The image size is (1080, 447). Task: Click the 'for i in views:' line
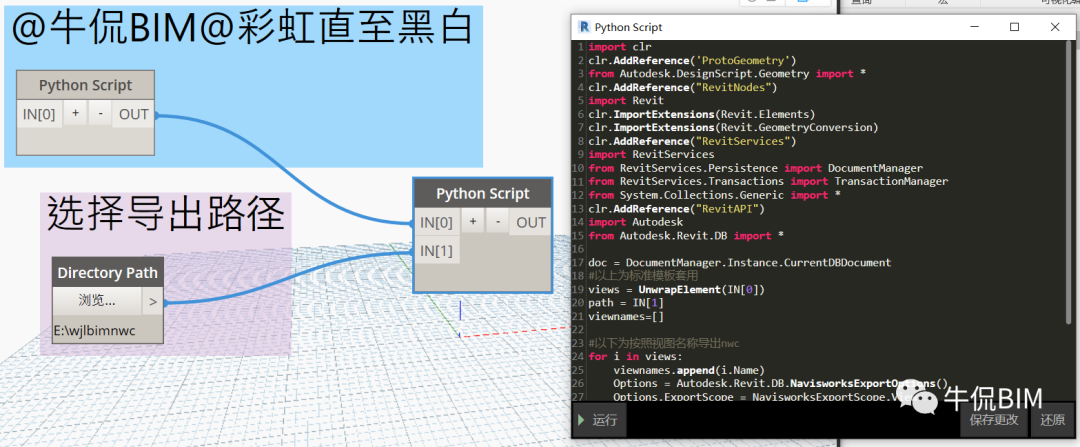635,357
